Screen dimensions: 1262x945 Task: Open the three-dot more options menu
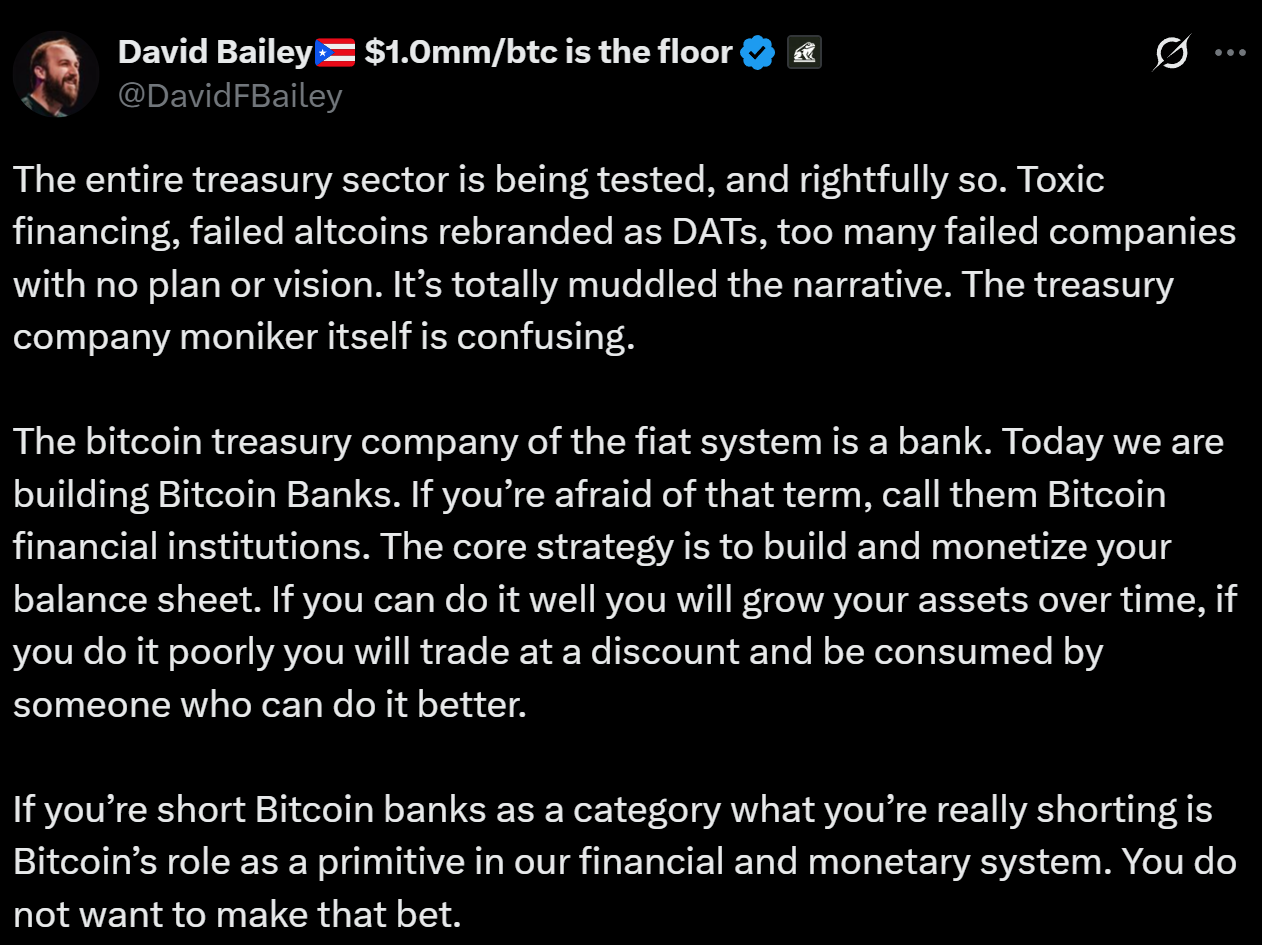[1229, 54]
